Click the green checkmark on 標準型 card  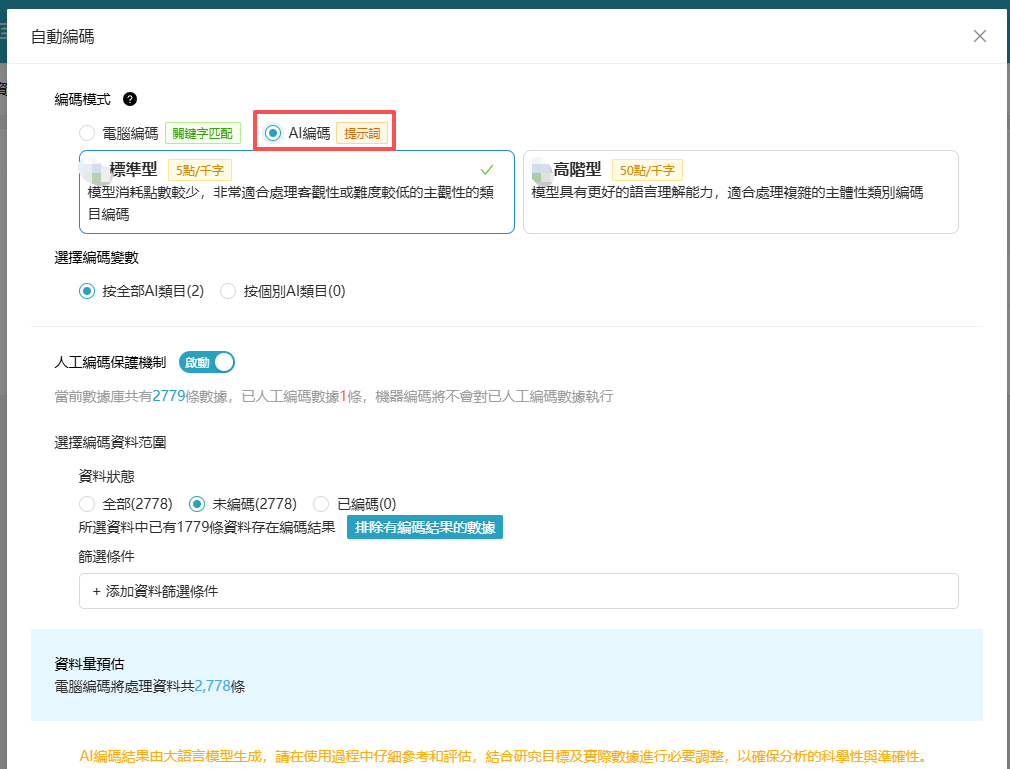pyautogui.click(x=487, y=170)
